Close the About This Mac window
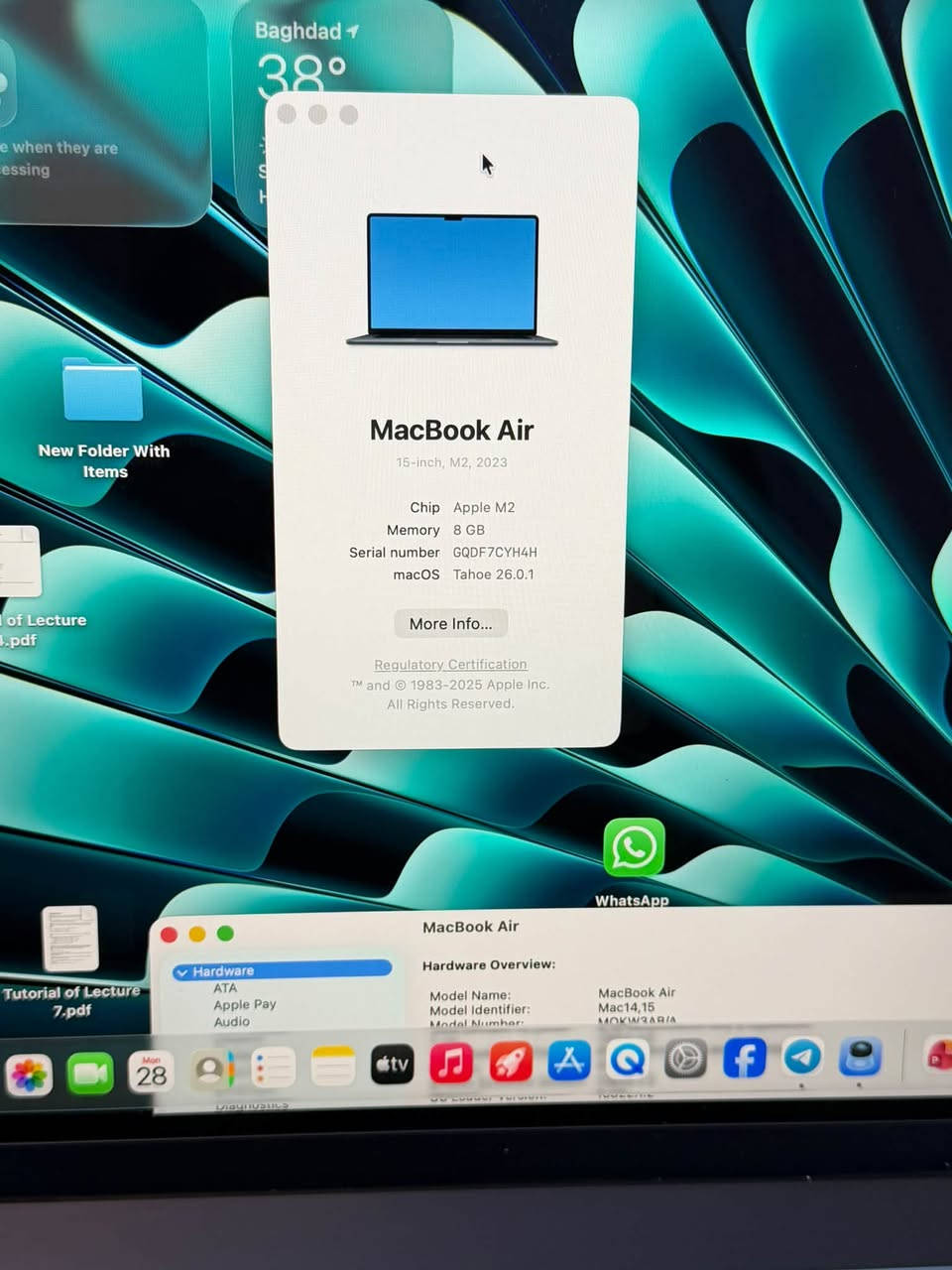 click(287, 114)
